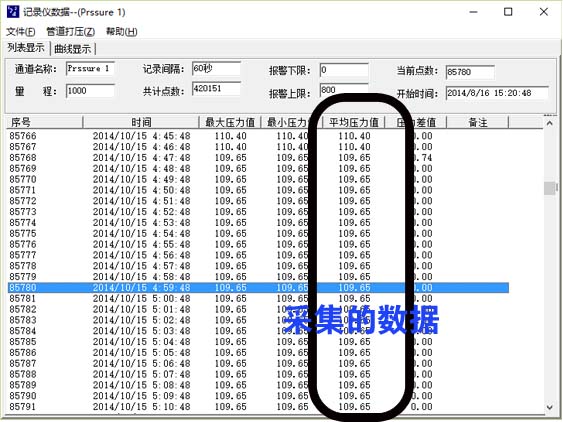Viewport: 563px width, 422px height.
Task: Select row 85790
Action: pos(258,396)
